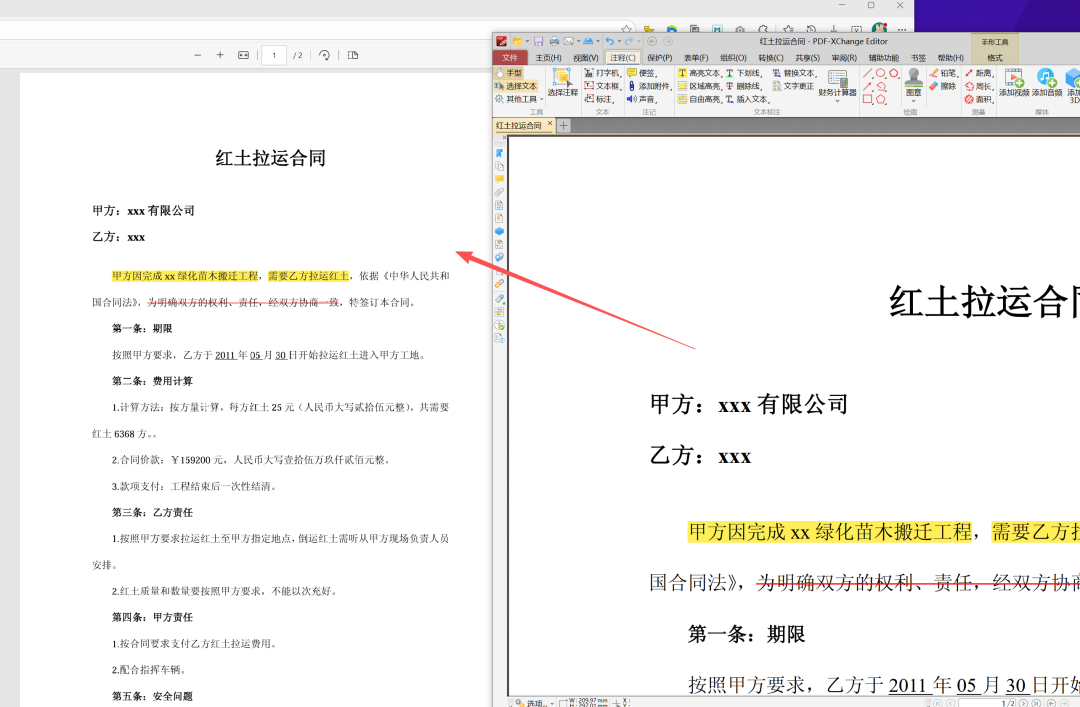This screenshot has width=1080, height=707.
Task: Click the bookmarks icon in the left sidebar
Action: coord(499,152)
